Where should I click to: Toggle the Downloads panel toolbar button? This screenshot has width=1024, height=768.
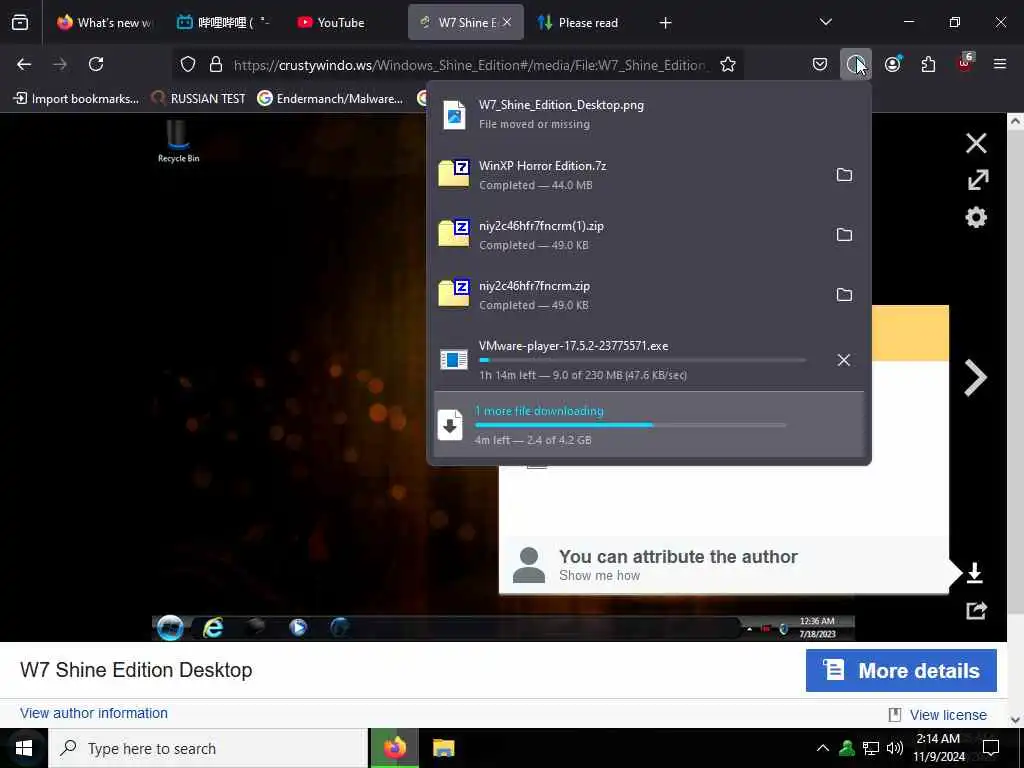pos(856,64)
